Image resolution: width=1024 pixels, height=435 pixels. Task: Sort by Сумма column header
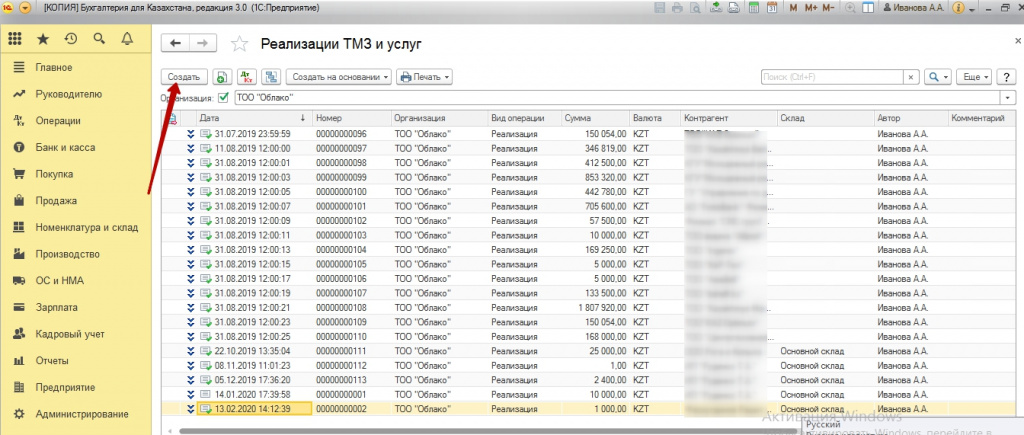(596, 118)
